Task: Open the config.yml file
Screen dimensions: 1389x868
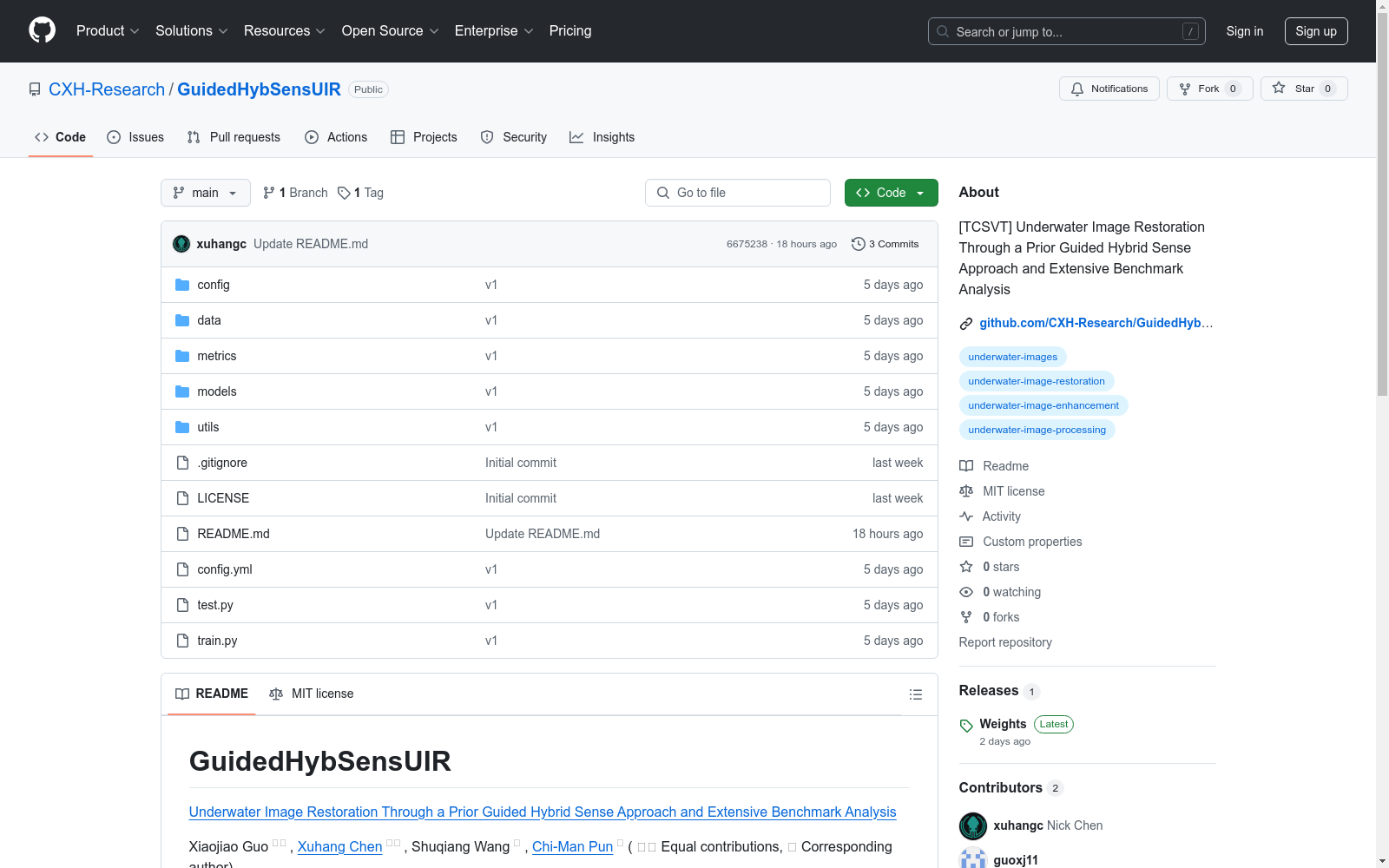Action: [x=225, y=569]
